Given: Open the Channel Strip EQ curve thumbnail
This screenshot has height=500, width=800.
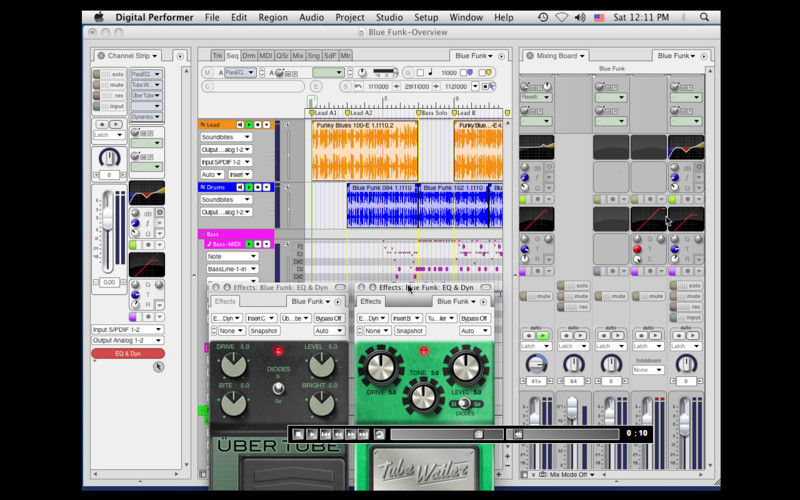Looking at the screenshot, I should click(147, 193).
